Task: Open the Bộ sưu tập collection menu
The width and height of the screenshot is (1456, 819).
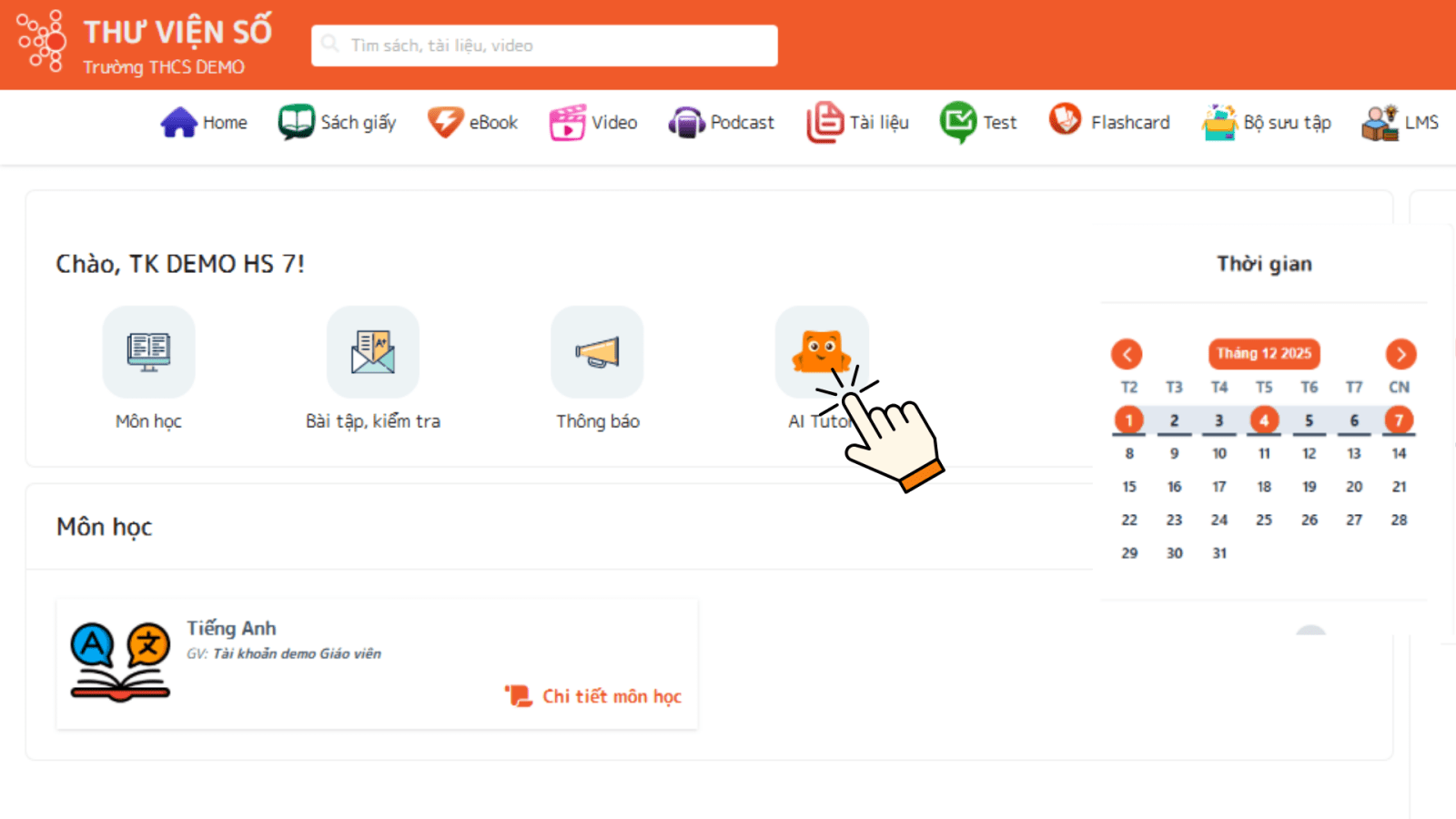Action: point(1267,123)
